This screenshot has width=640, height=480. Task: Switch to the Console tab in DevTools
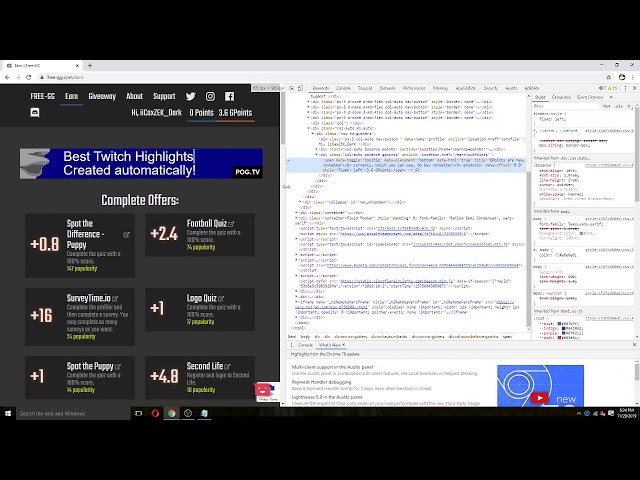[x=344, y=88]
